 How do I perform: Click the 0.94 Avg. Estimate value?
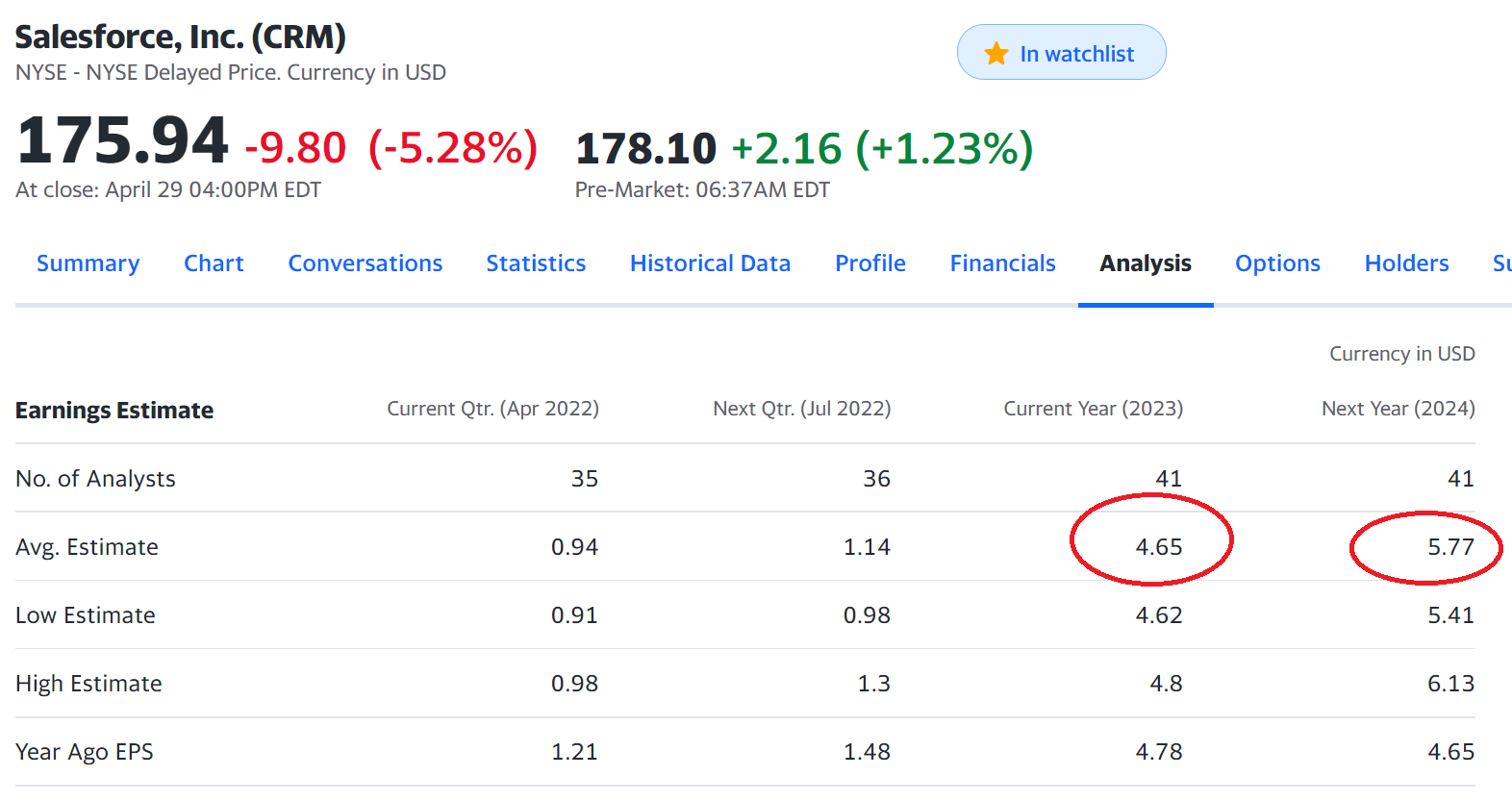coord(574,547)
